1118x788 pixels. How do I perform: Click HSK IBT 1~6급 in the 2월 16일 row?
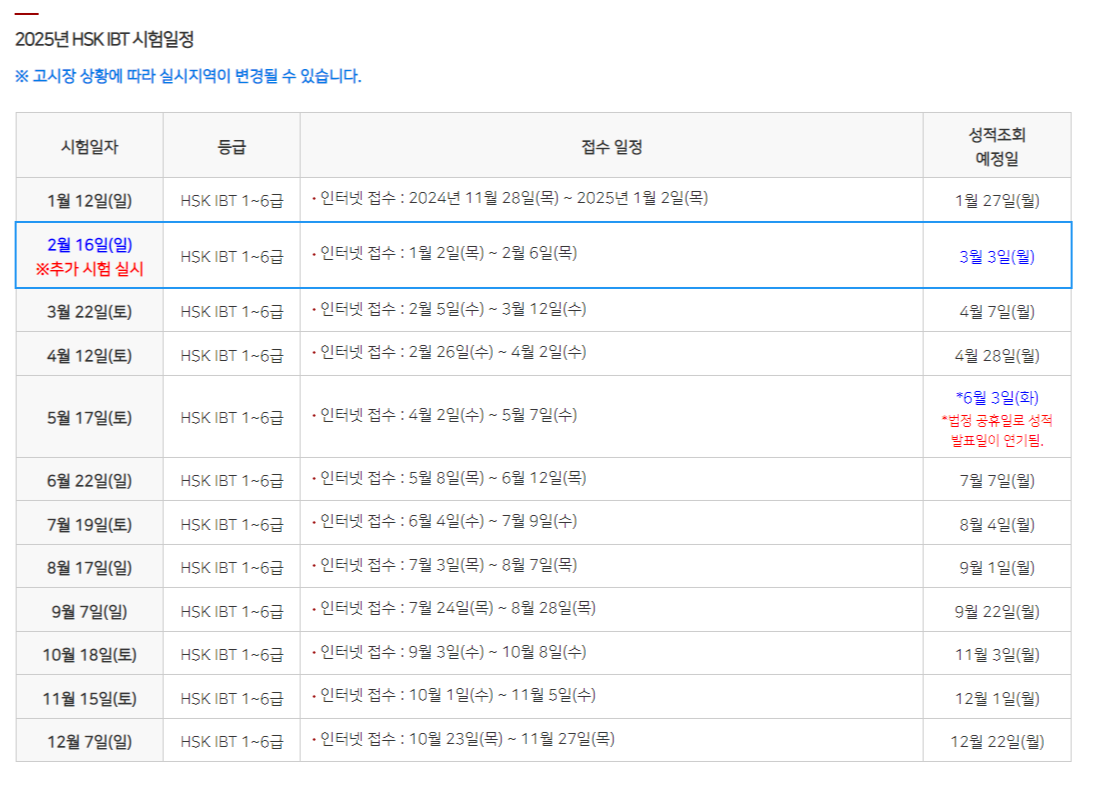[x=232, y=257]
